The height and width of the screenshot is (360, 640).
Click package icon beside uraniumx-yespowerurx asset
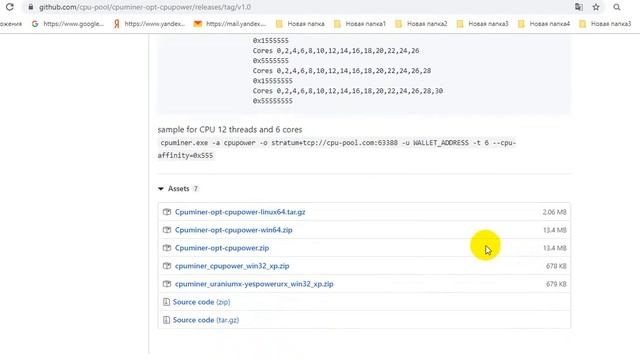167,284
